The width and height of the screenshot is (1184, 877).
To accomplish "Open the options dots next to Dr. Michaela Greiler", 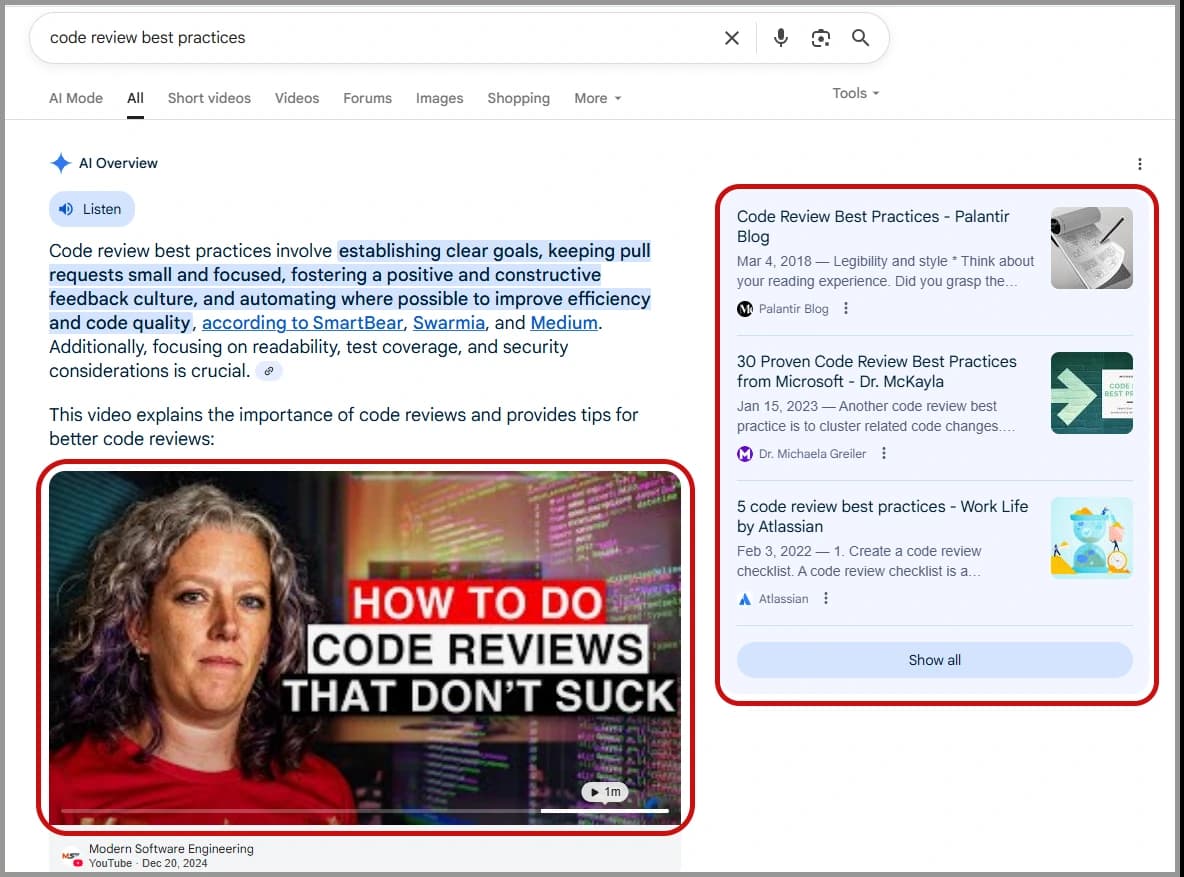I will point(883,453).
